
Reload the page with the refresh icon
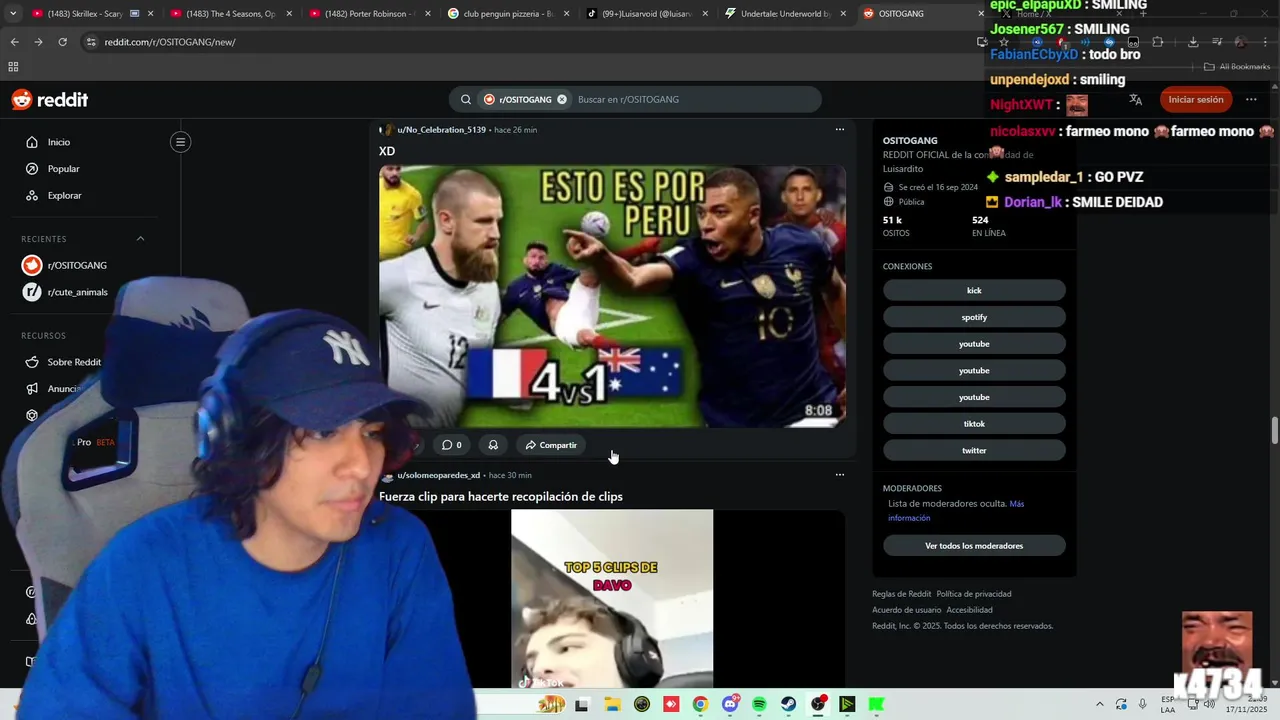tap(62, 42)
